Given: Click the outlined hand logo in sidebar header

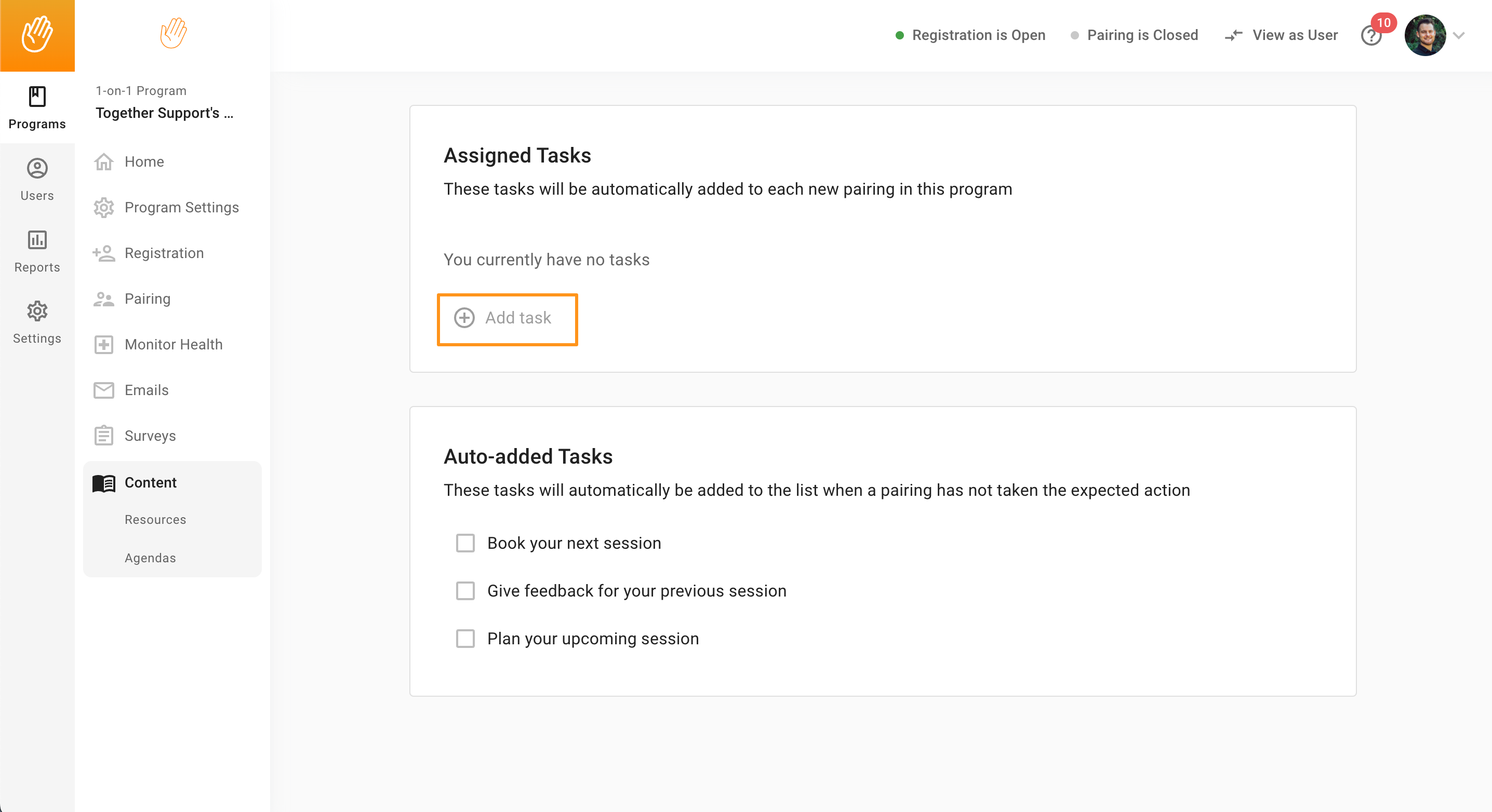Looking at the screenshot, I should click(173, 33).
